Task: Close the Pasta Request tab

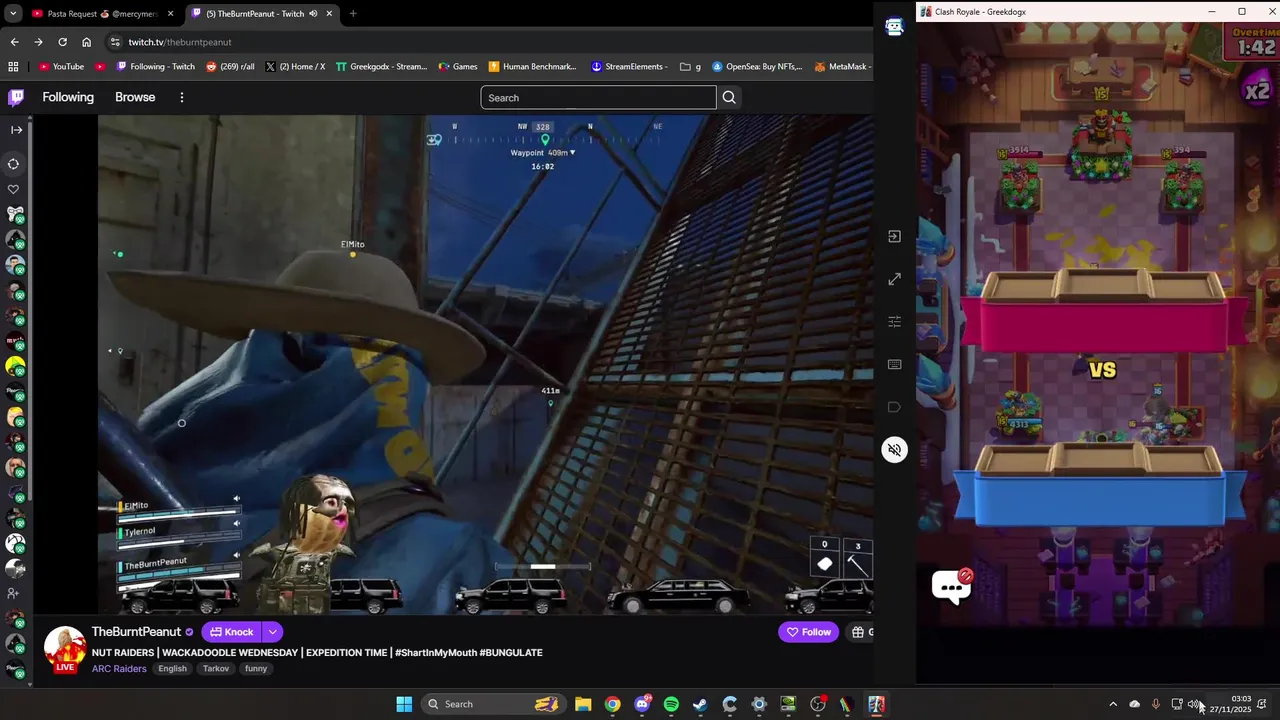Action: (x=170, y=13)
